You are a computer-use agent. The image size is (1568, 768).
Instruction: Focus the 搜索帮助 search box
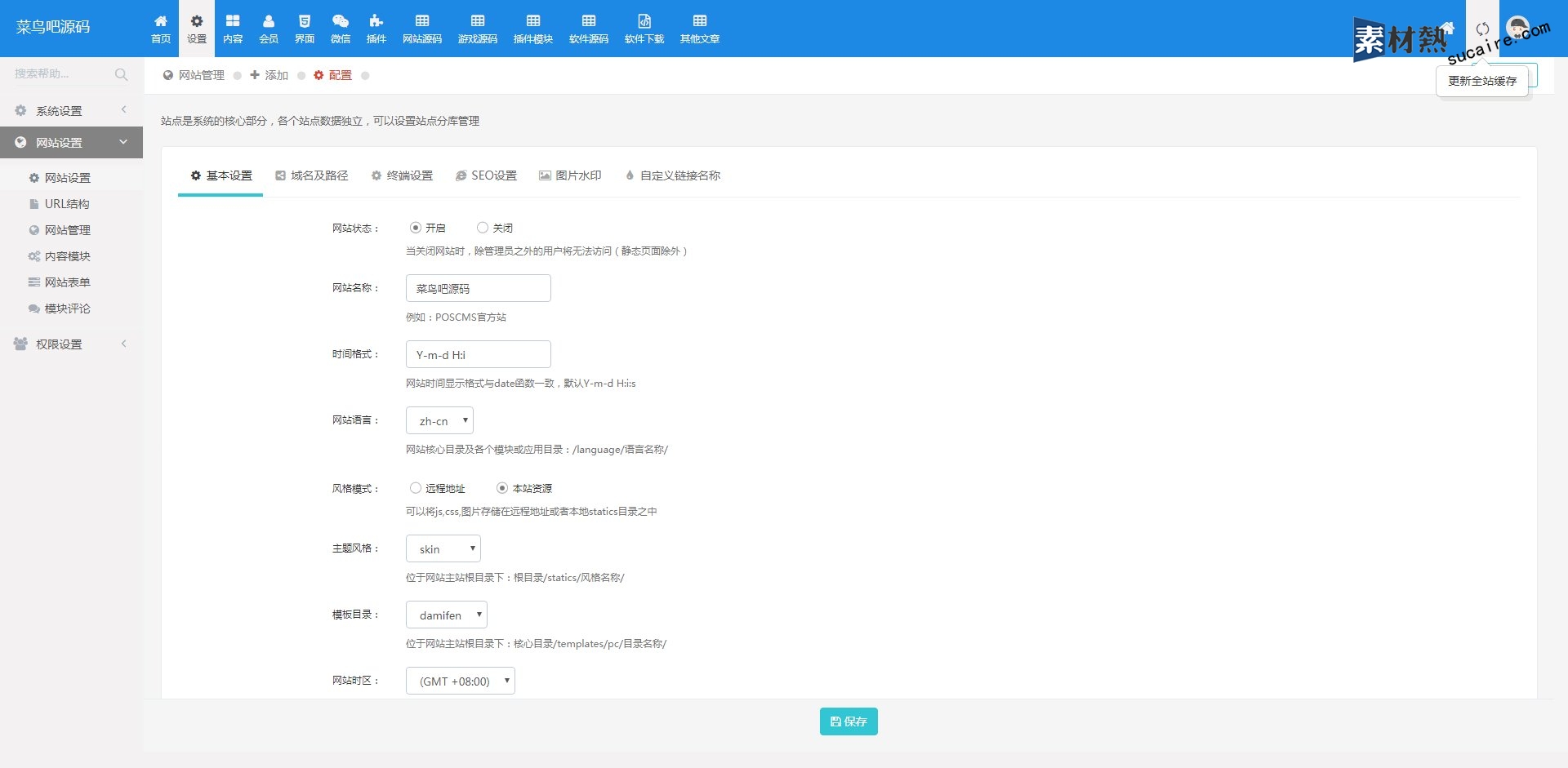pos(61,74)
